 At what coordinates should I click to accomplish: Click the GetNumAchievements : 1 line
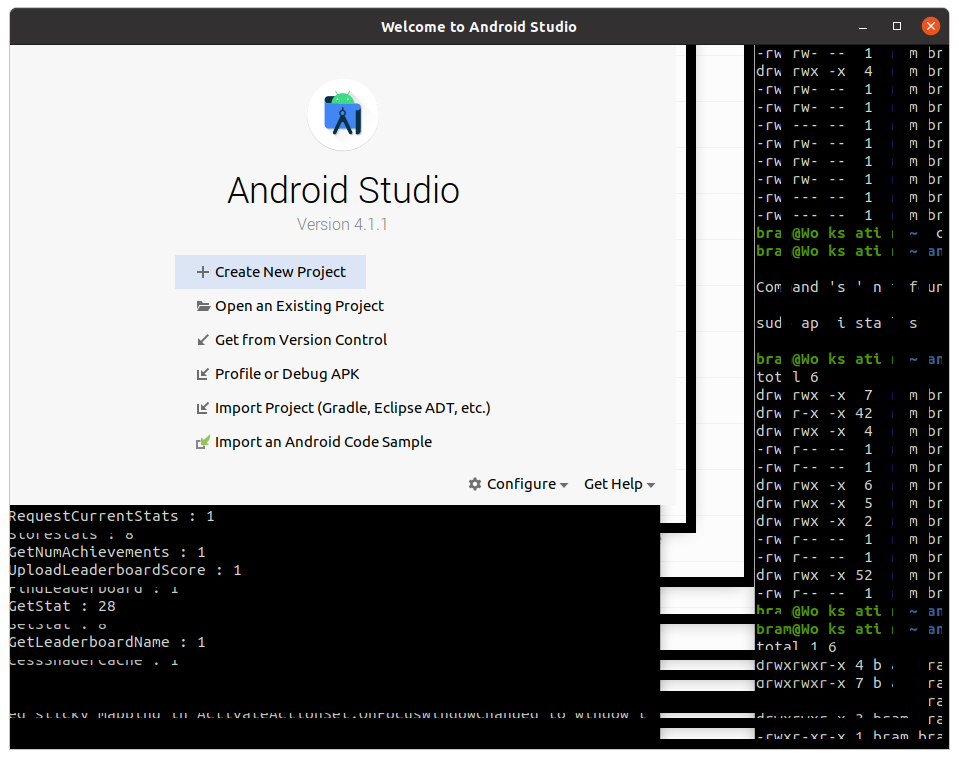point(108,553)
